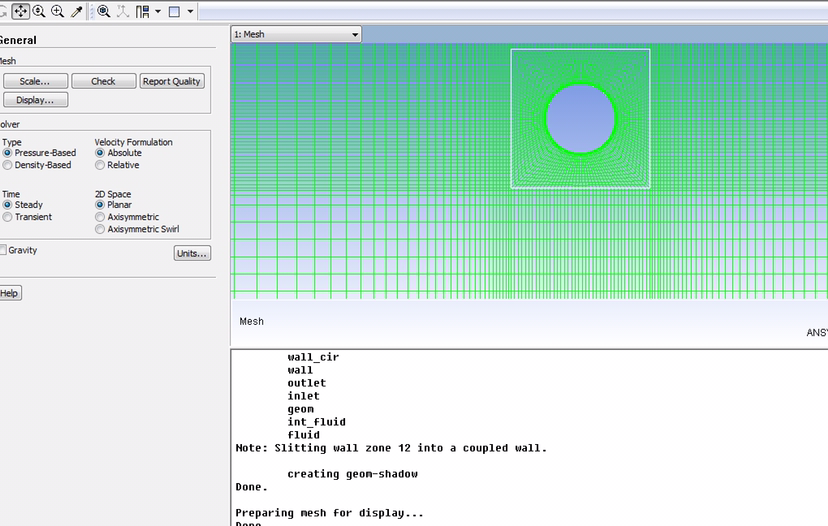Select Relative velocity formulation

pyautogui.click(x=100, y=165)
